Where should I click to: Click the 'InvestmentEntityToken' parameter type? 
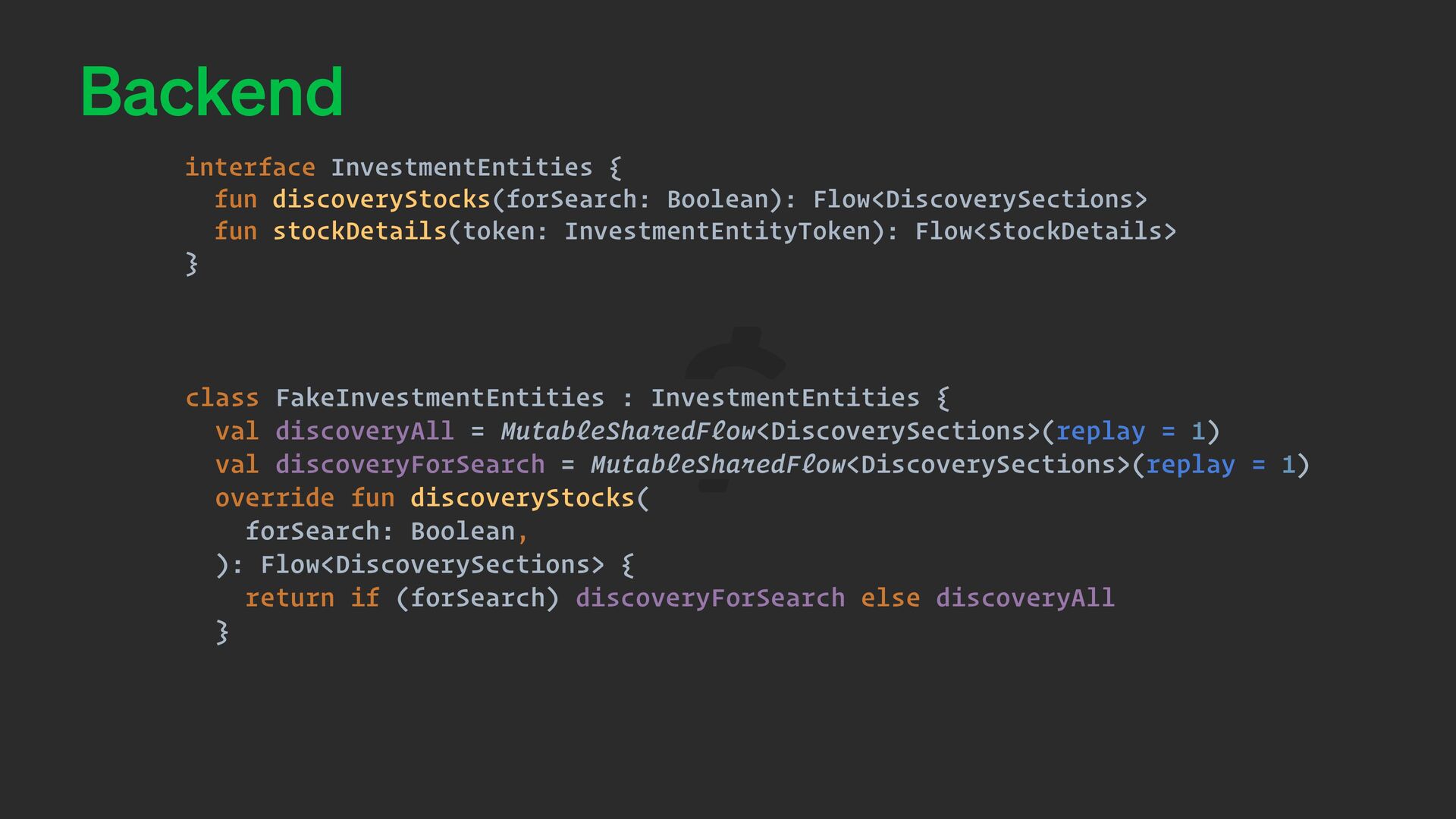(717, 231)
